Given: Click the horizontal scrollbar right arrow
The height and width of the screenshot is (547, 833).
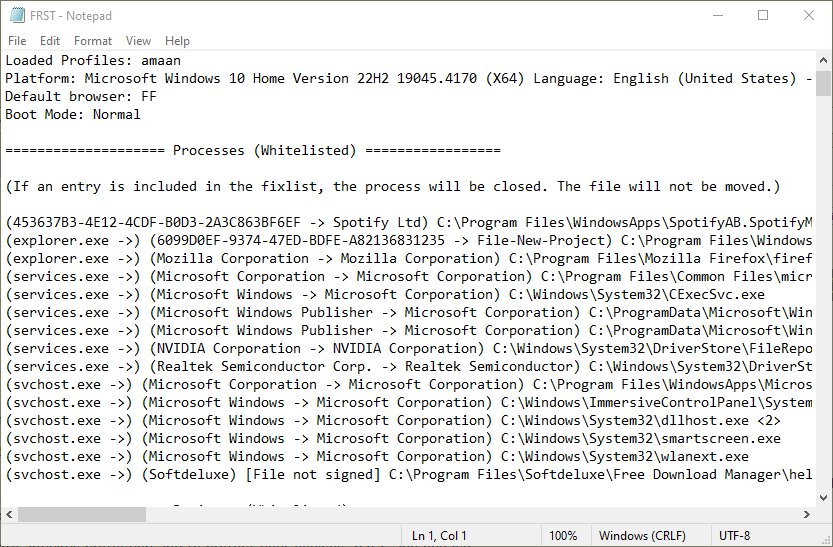Looking at the screenshot, I should click(x=806, y=515).
